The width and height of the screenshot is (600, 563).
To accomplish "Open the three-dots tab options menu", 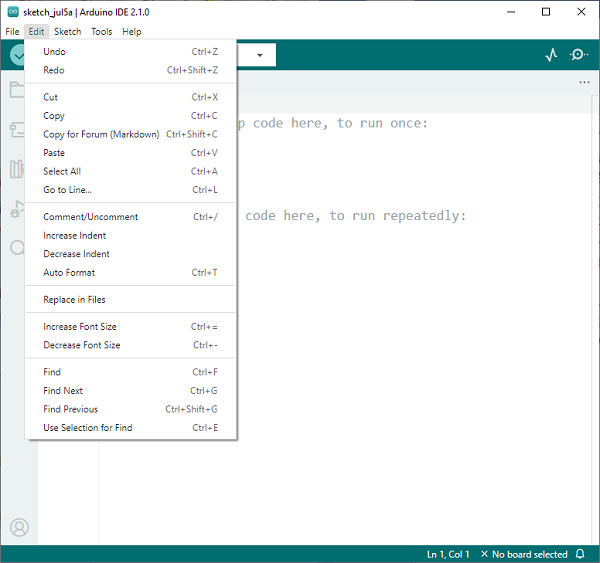I will [x=584, y=82].
